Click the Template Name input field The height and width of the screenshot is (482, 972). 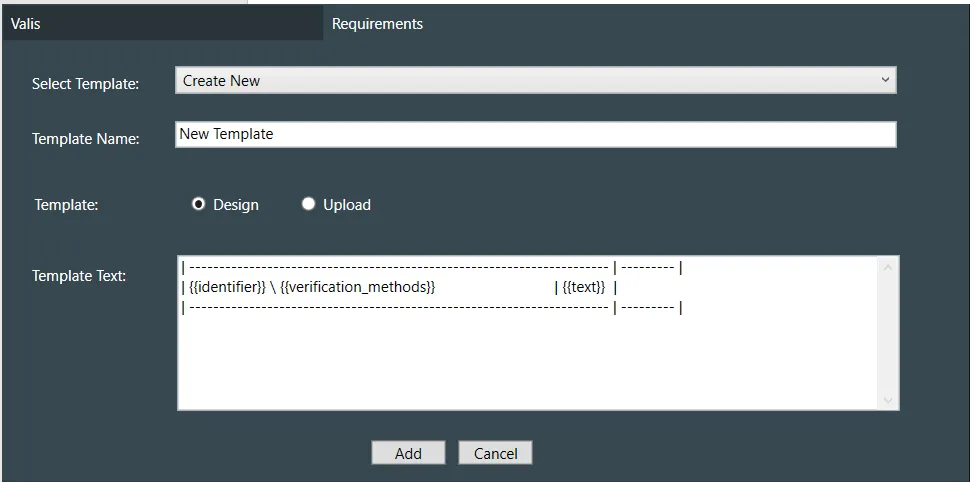(535, 134)
